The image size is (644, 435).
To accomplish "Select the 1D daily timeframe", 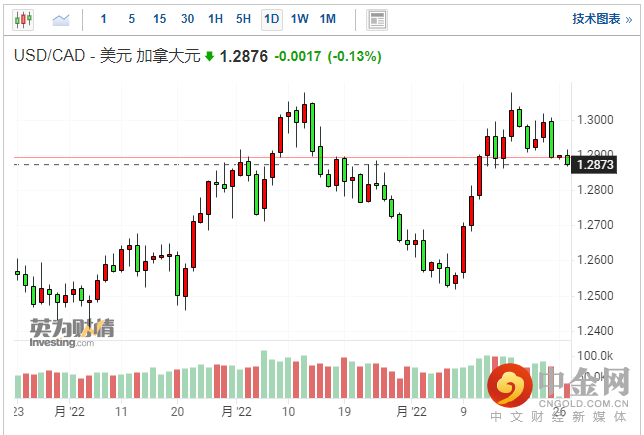I will [271, 19].
